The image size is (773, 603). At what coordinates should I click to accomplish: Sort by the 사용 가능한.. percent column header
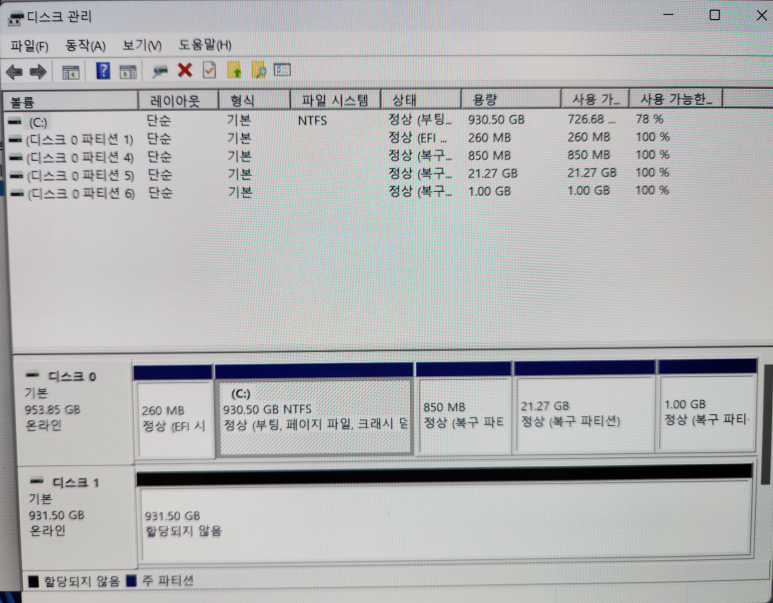point(676,99)
